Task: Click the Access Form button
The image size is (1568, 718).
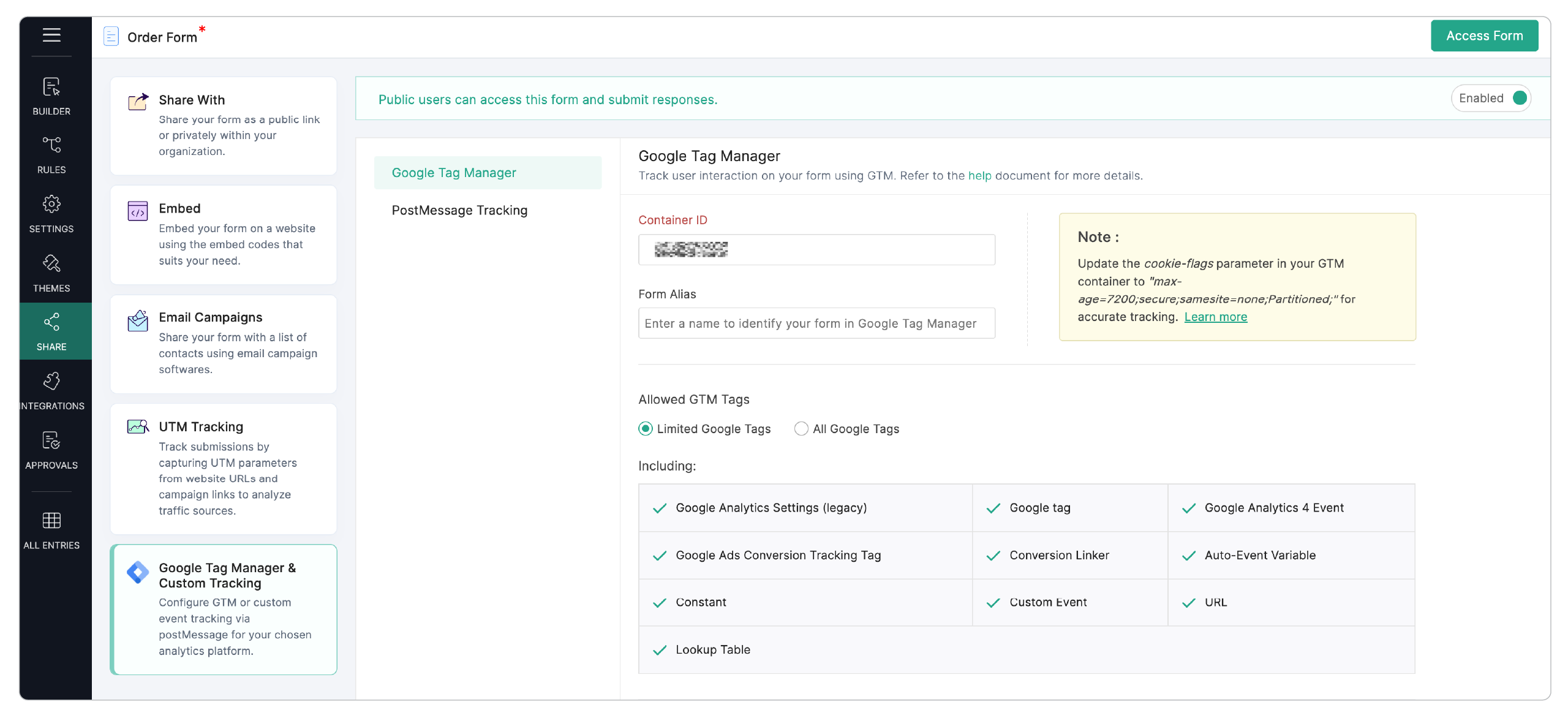Action: click(x=1484, y=36)
